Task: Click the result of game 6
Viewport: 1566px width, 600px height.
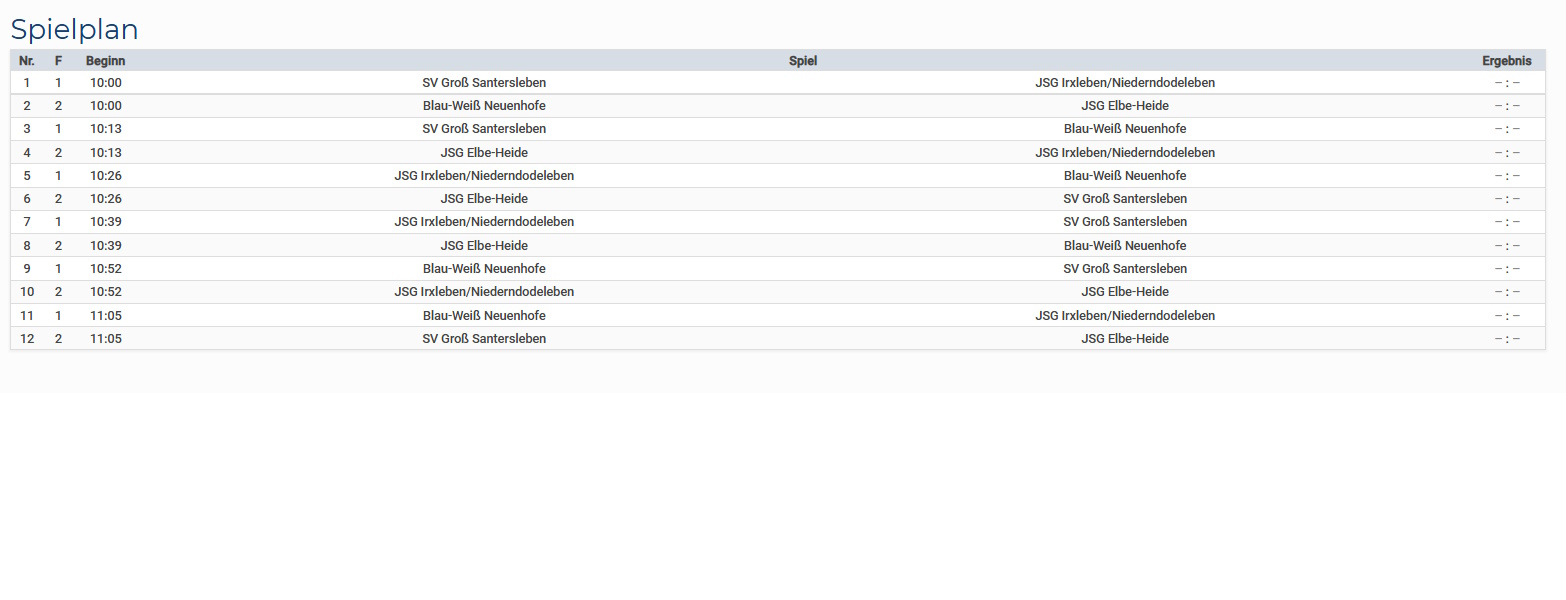Action: tap(1507, 199)
